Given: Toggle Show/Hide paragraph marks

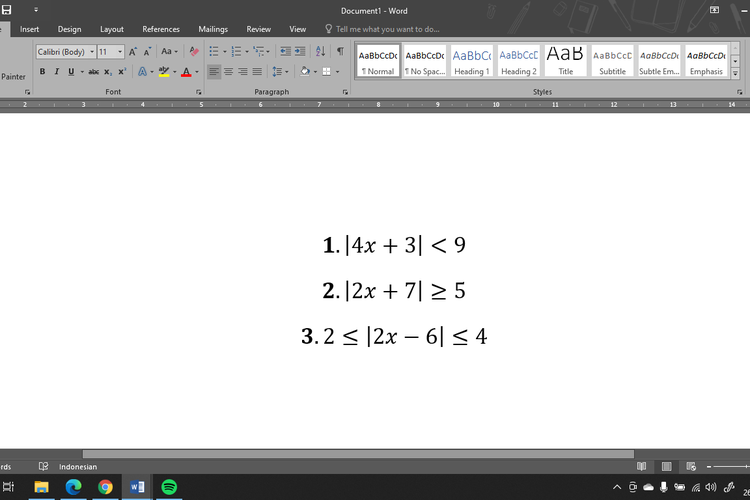Looking at the screenshot, I should click(340, 51).
